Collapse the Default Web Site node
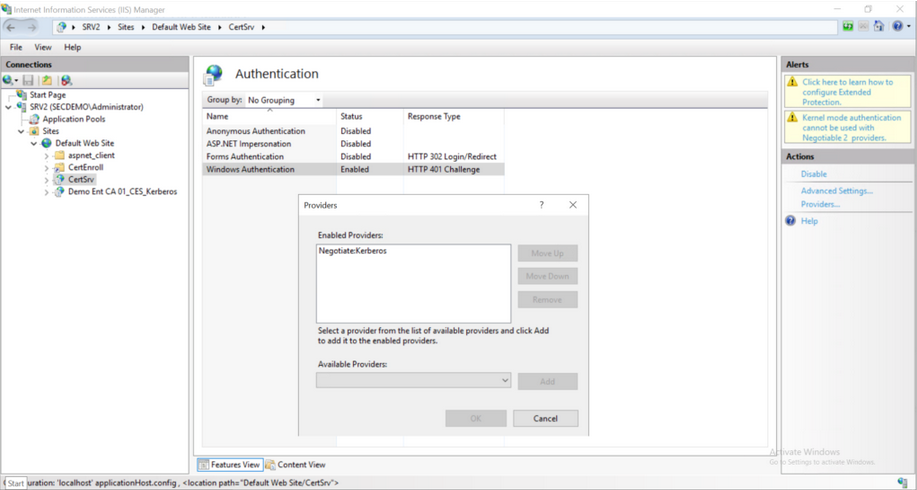 tap(34, 143)
